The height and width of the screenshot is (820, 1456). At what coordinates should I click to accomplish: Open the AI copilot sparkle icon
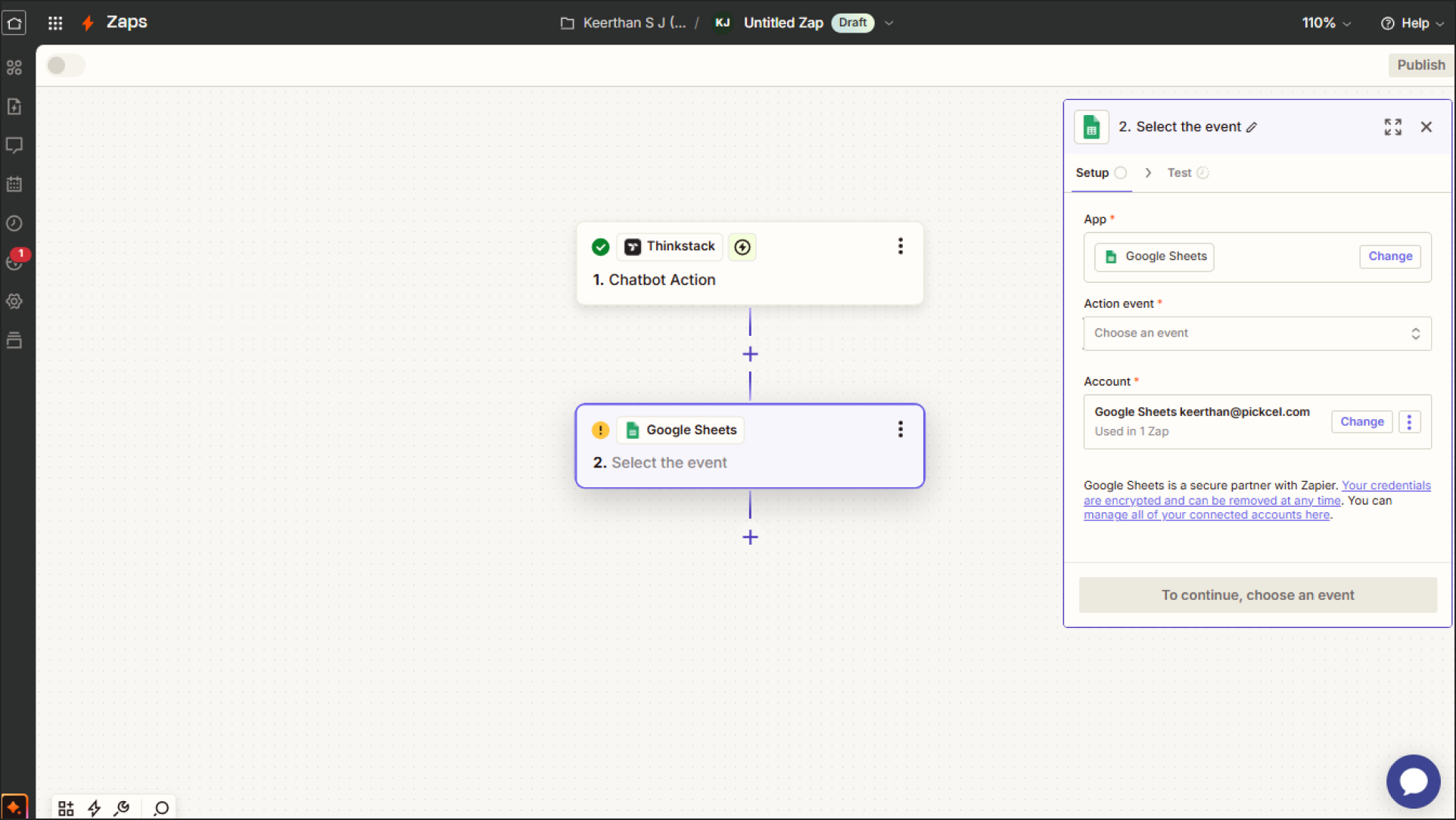[x=14, y=807]
